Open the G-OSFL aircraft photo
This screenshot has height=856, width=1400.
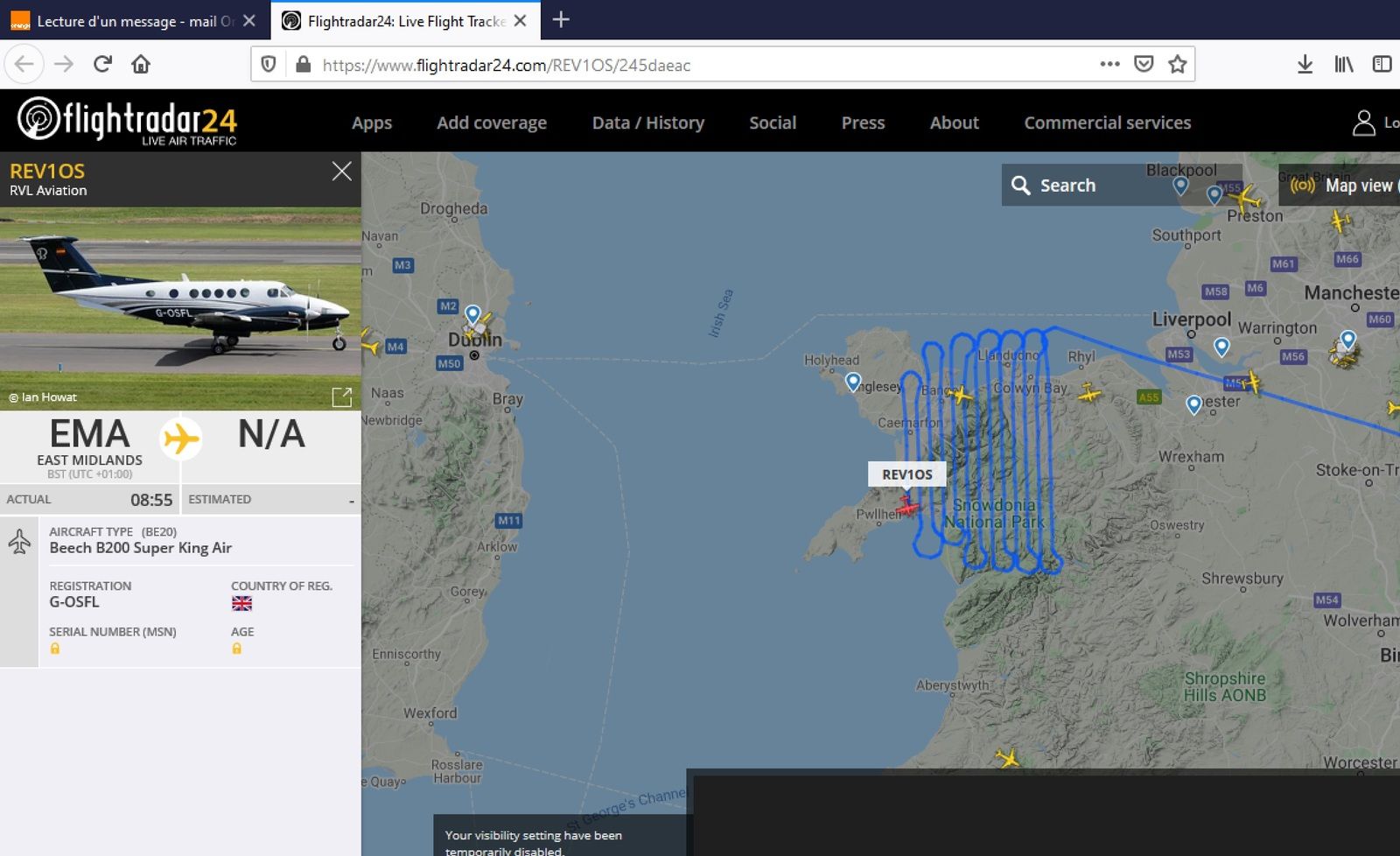tap(180, 308)
